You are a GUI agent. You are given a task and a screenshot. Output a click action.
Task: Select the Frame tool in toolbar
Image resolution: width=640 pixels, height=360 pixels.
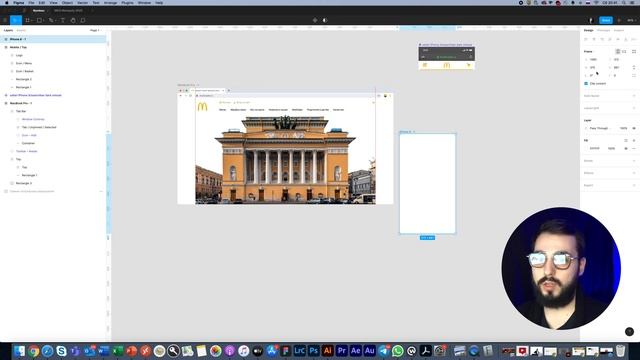point(27,20)
